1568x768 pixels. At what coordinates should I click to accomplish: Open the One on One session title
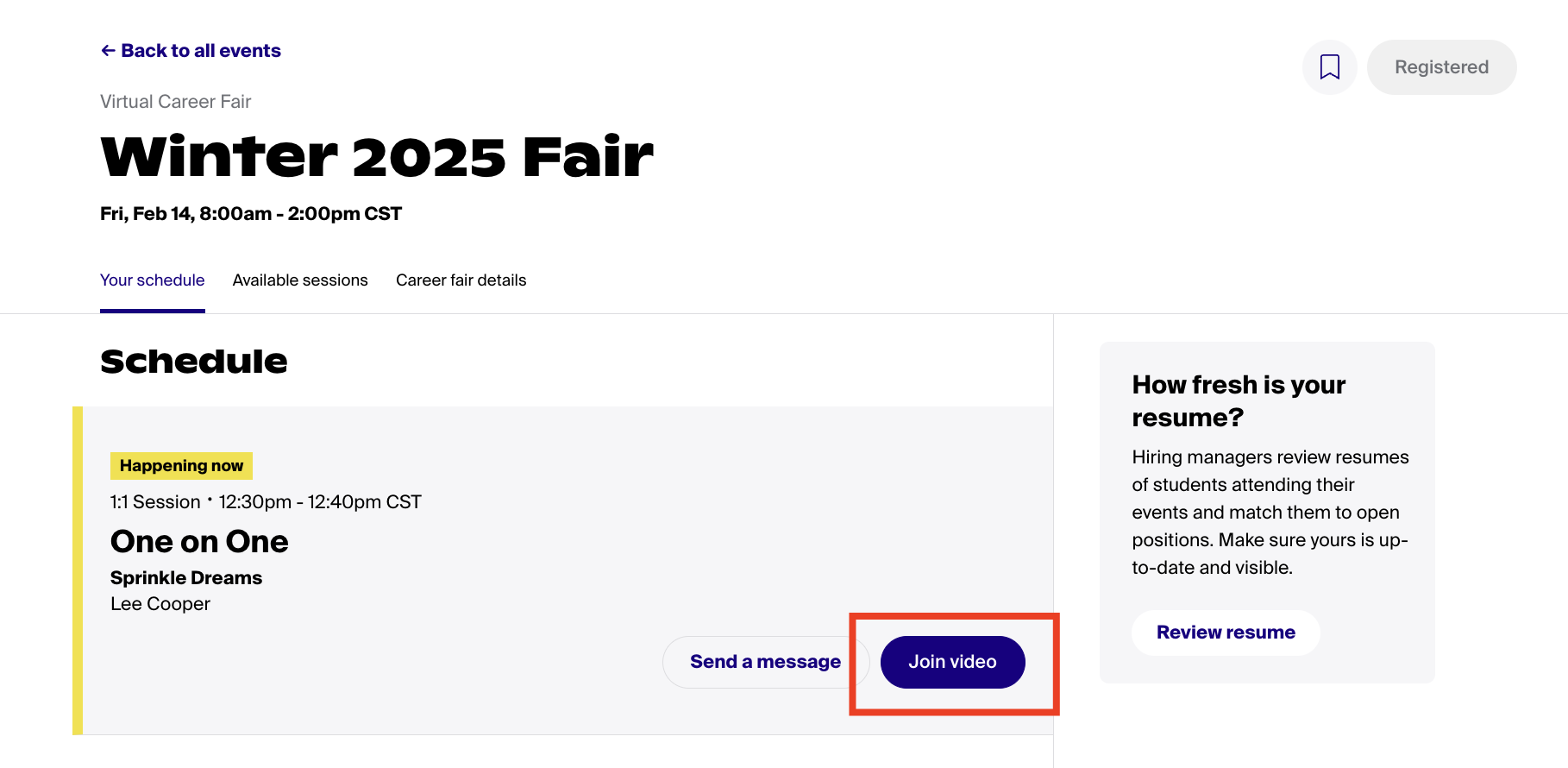199,542
